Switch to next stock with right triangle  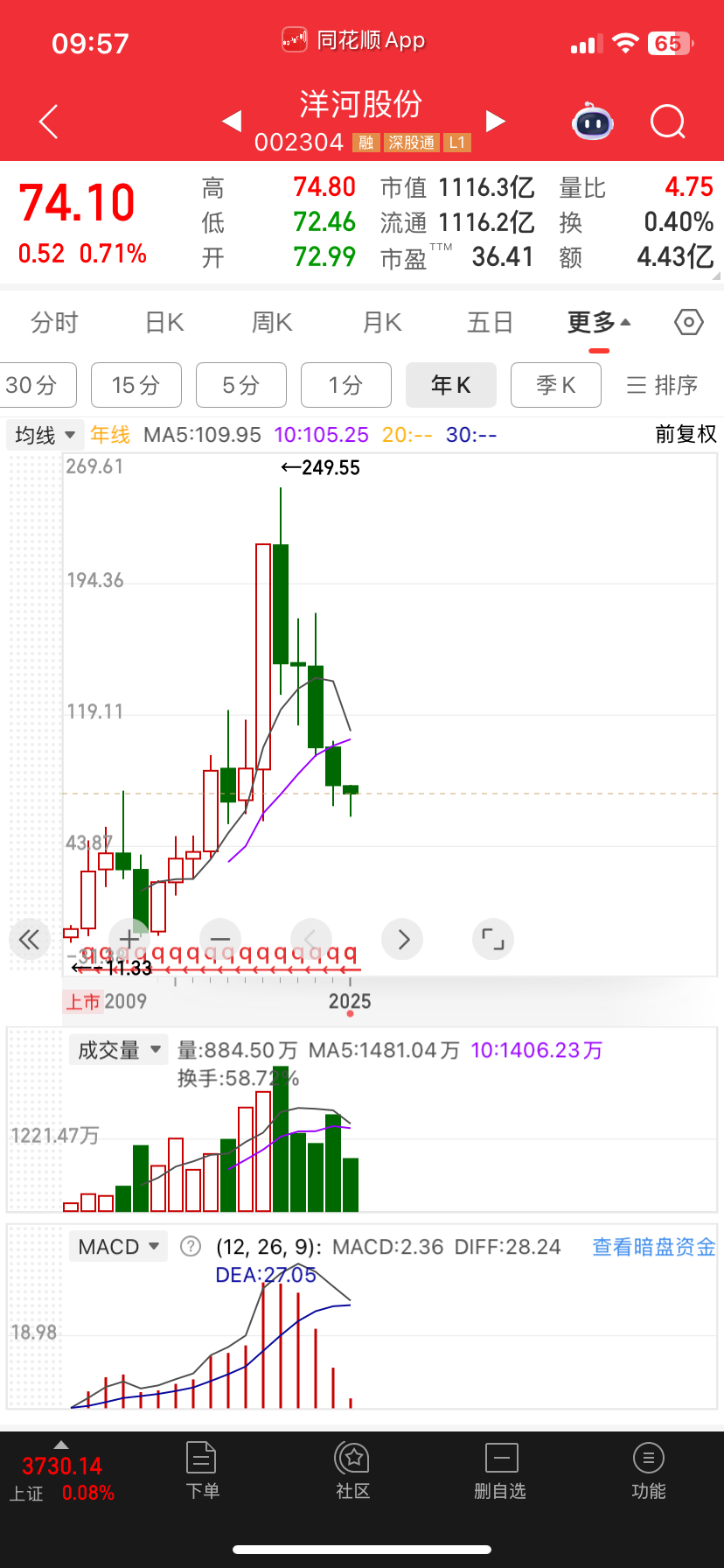(496, 121)
